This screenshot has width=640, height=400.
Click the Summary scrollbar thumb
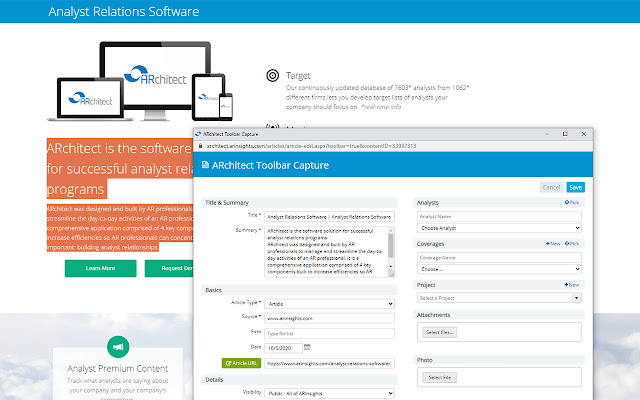coord(391,246)
